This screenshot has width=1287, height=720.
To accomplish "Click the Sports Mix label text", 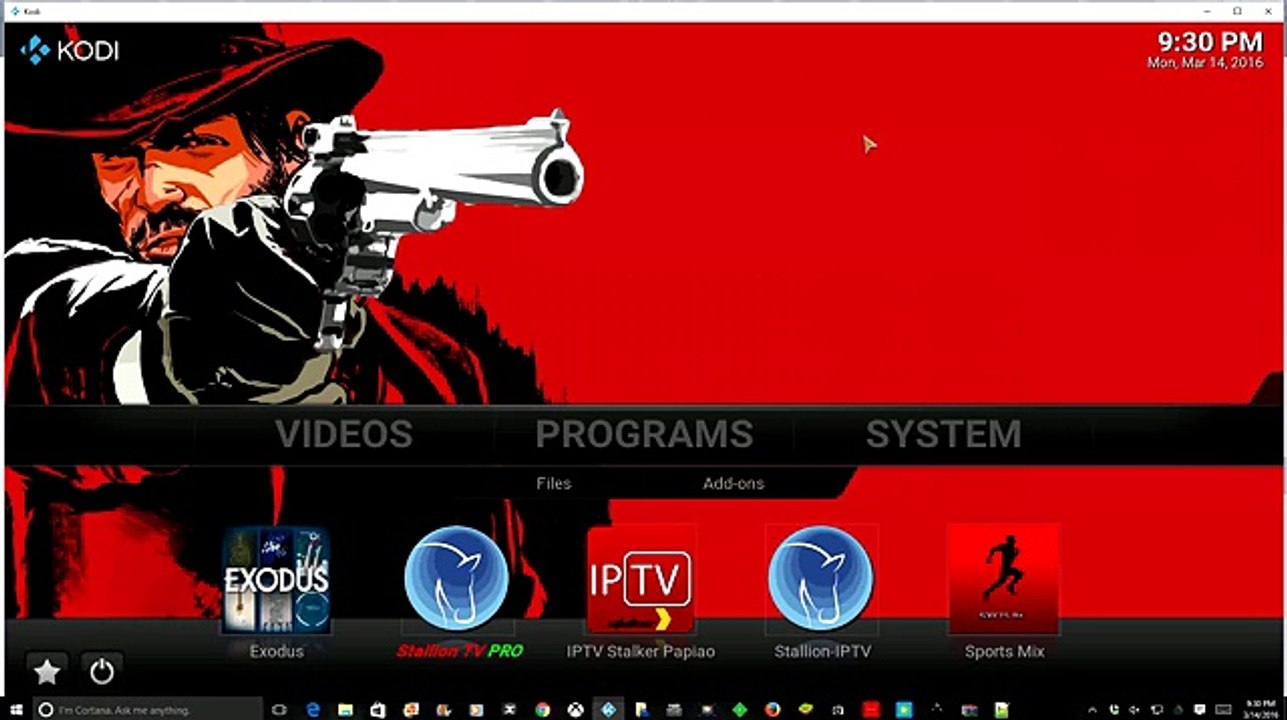I will [1004, 651].
